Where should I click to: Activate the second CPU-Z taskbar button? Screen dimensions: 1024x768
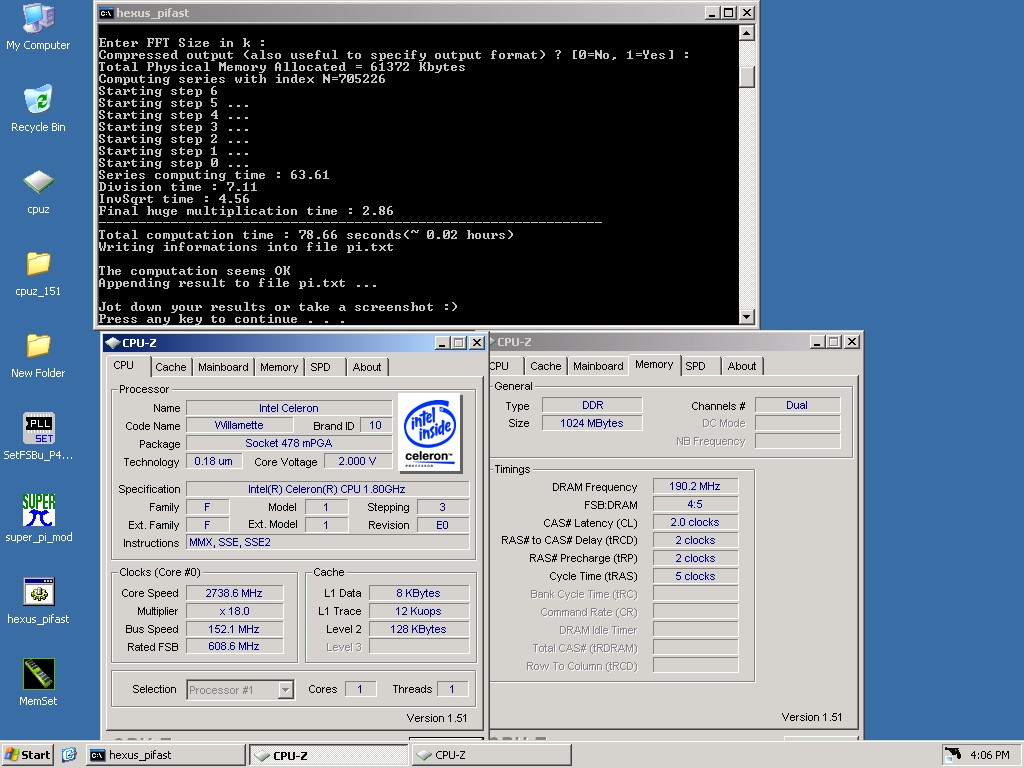coord(491,755)
